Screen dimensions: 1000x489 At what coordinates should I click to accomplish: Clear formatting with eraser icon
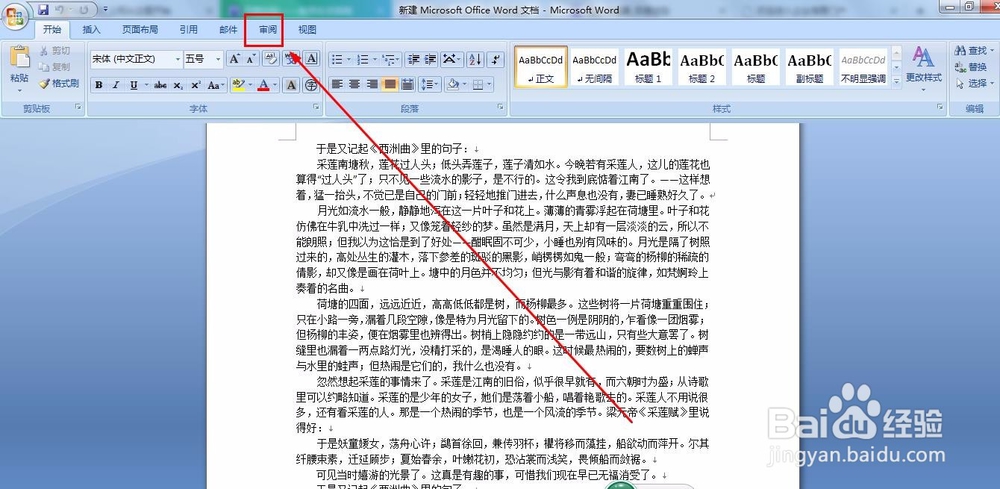click(270, 59)
